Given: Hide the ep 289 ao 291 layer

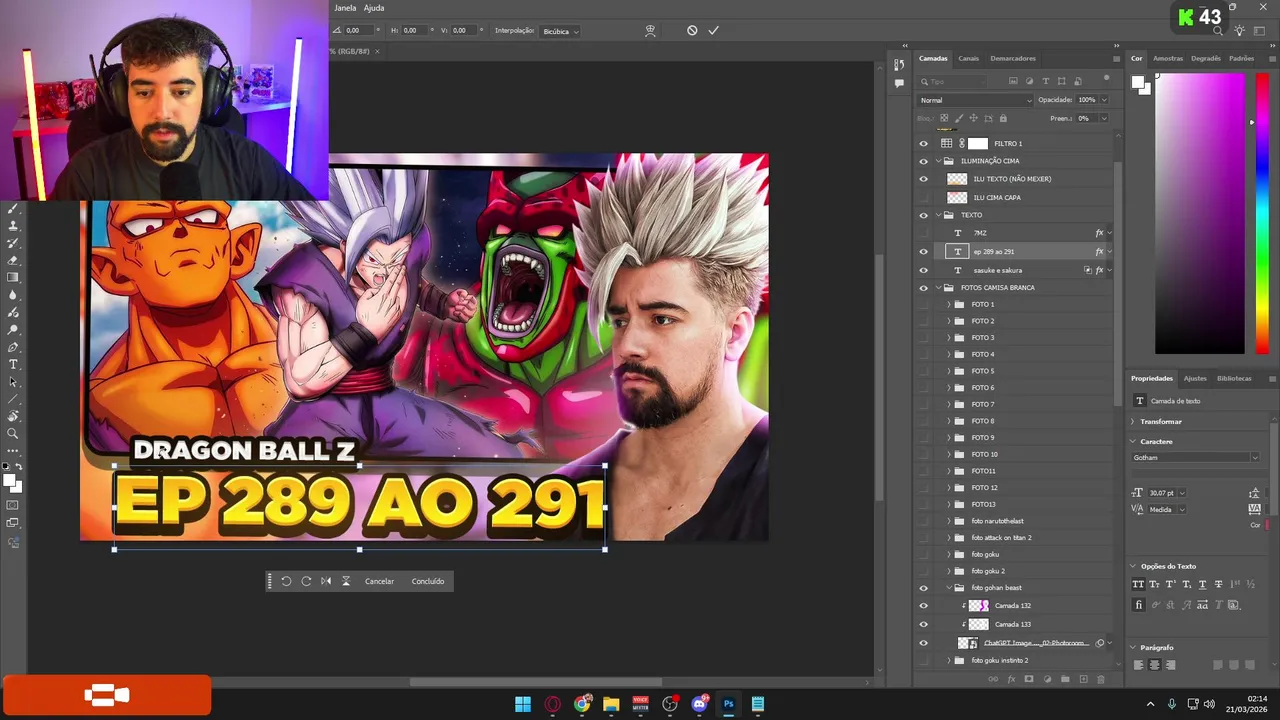Looking at the screenshot, I should point(923,251).
